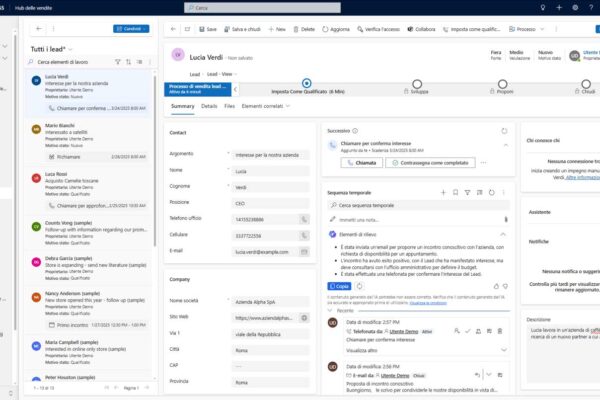The image size is (600, 400).
Task: Open record in new window icon
Action: coord(187,29)
